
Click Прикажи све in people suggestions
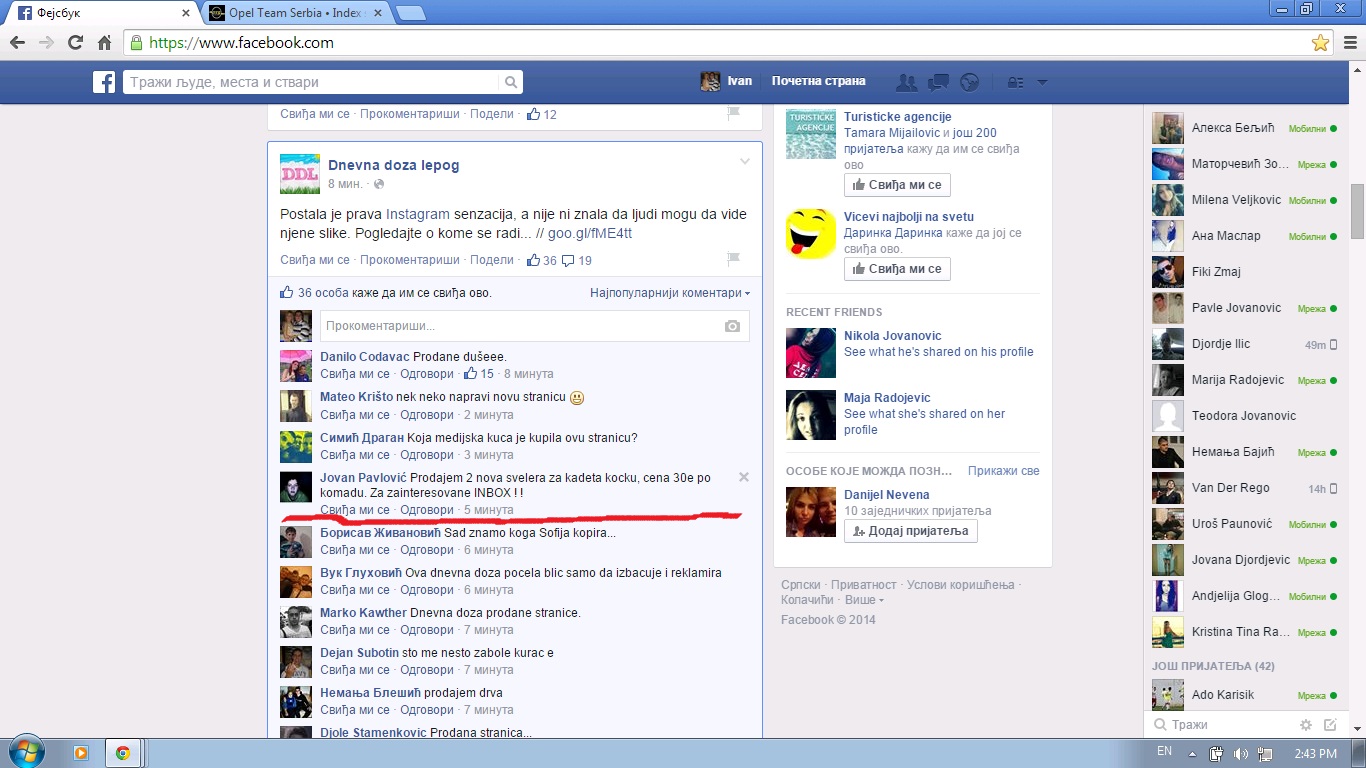click(1003, 471)
